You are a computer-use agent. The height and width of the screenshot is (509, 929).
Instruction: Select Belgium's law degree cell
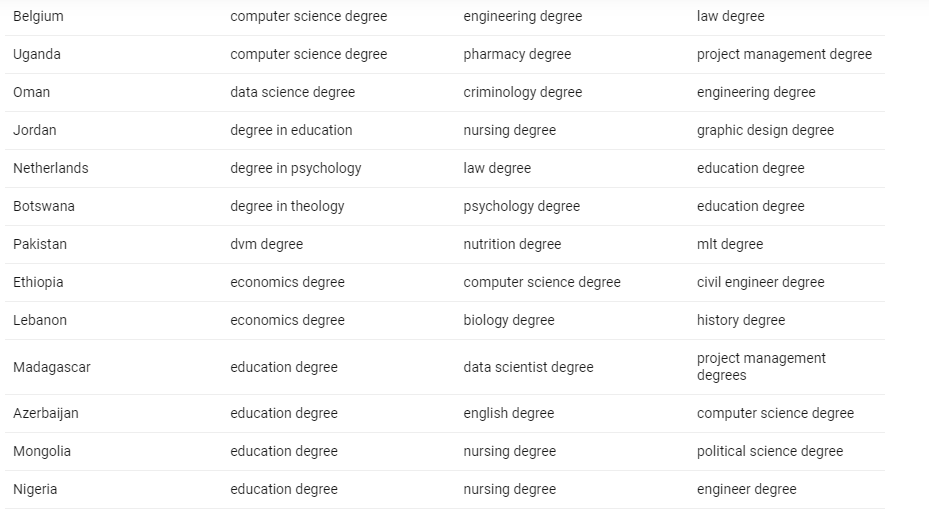click(730, 16)
